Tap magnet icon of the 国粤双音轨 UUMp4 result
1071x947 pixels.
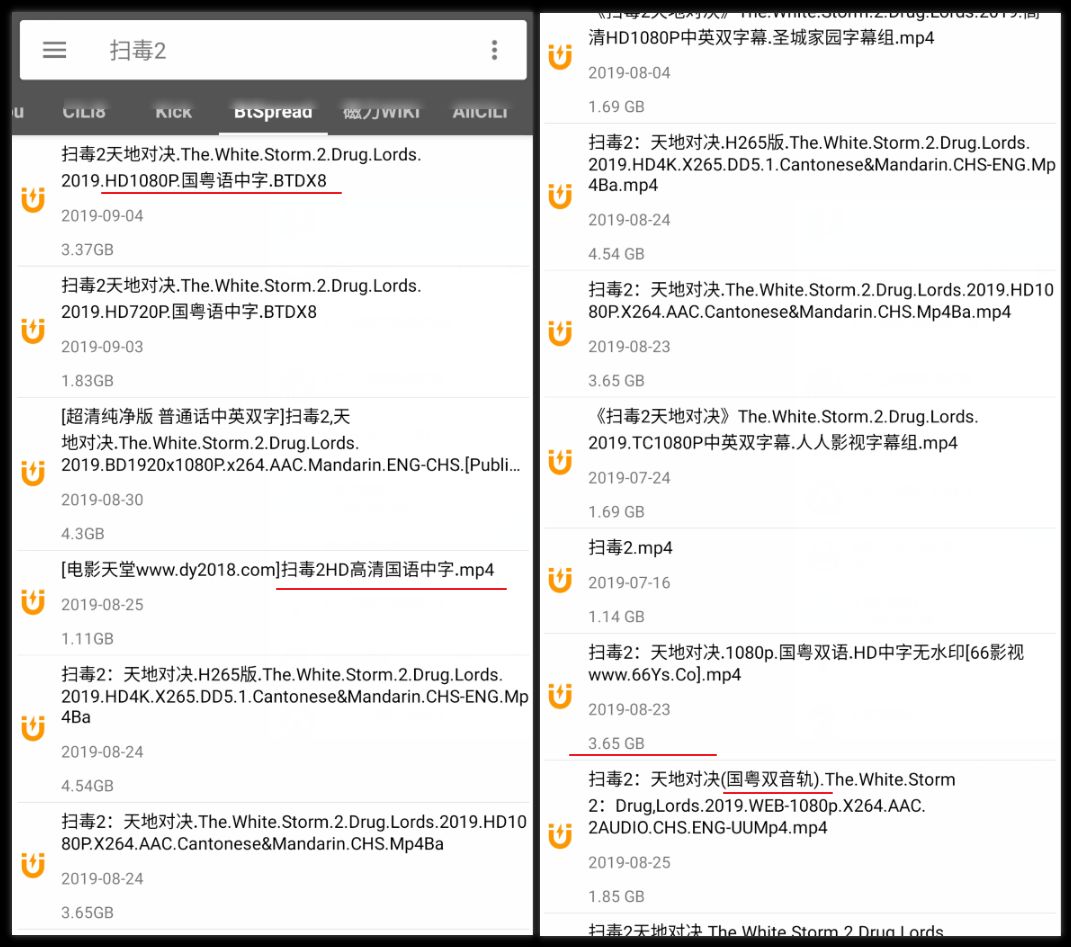pos(560,836)
